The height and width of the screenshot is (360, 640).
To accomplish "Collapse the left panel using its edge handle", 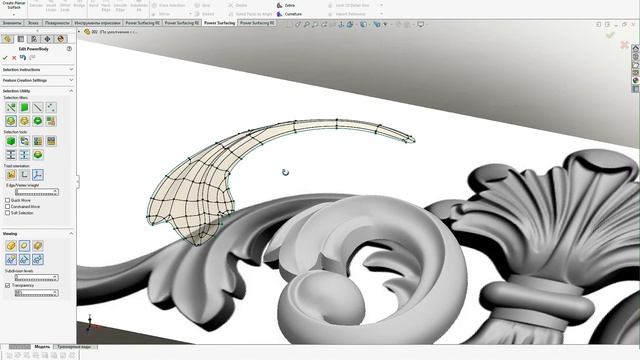I will point(78,182).
